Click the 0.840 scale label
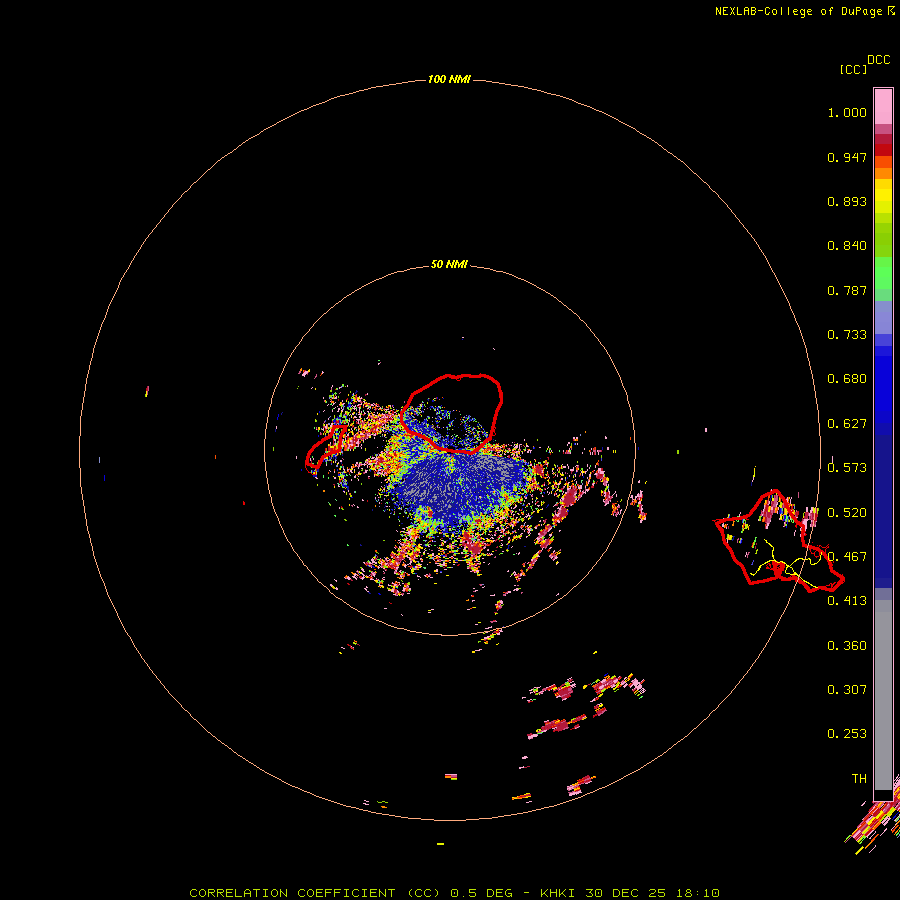Image resolution: width=900 pixels, height=900 pixels. (847, 246)
